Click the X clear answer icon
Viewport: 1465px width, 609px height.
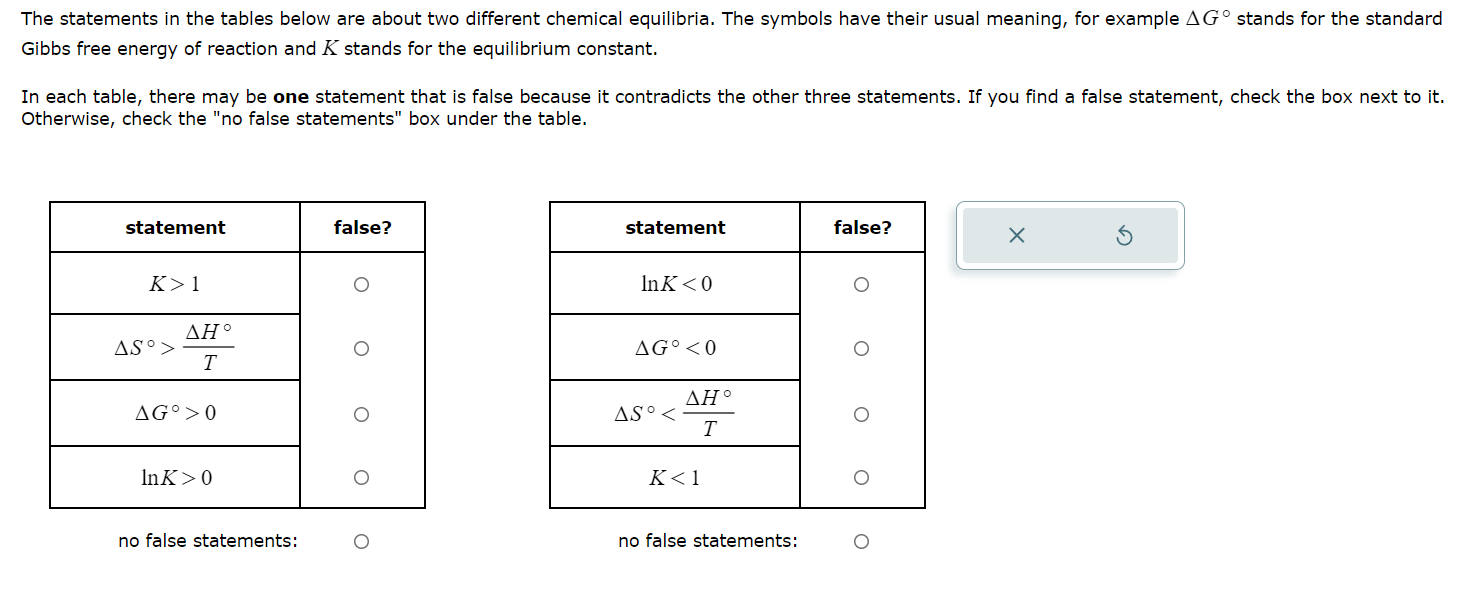pyautogui.click(x=1016, y=236)
